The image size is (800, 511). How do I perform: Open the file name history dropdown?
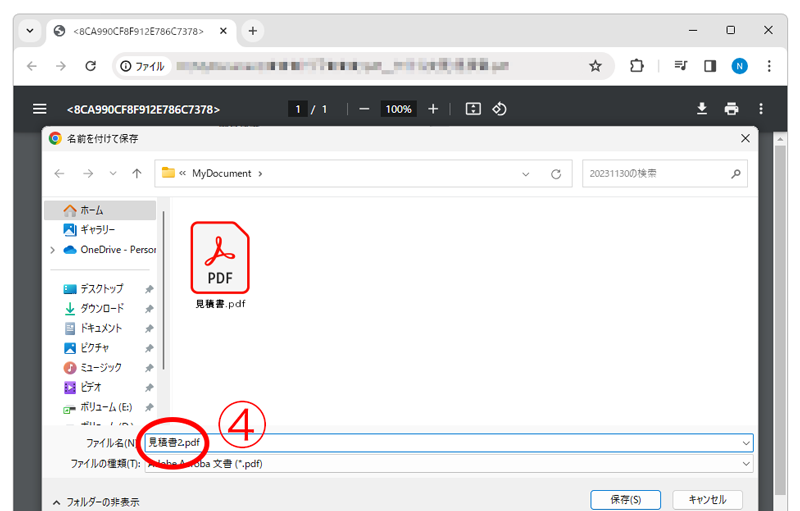coord(746,442)
